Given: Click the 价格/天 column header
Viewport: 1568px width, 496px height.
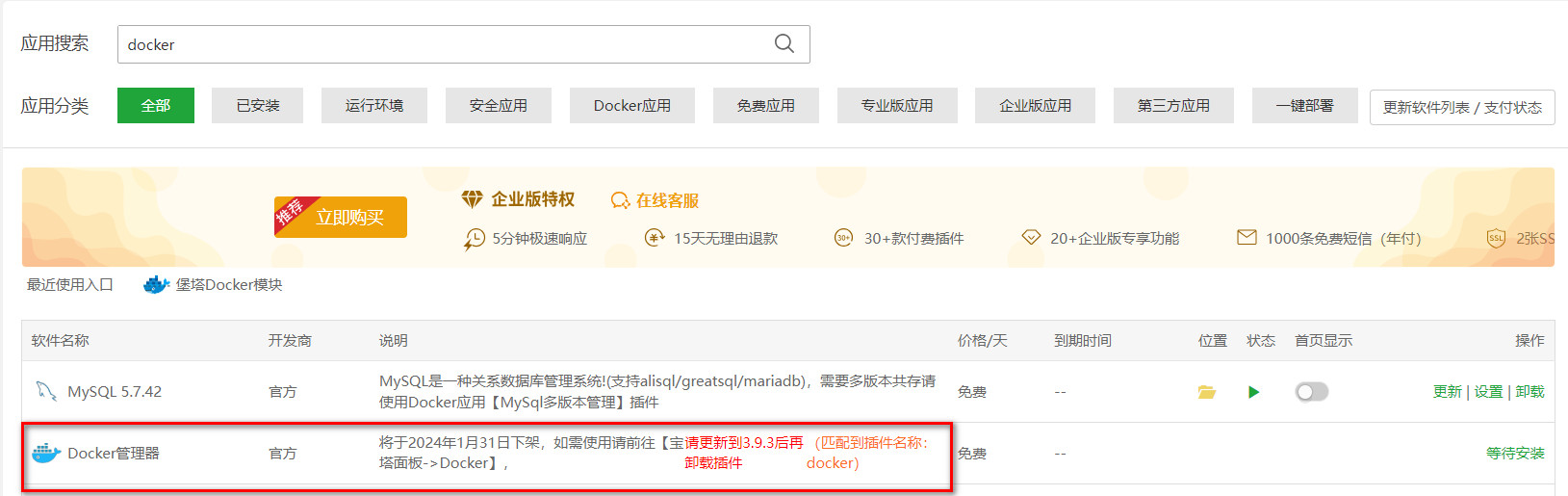Looking at the screenshot, I should 983,341.
